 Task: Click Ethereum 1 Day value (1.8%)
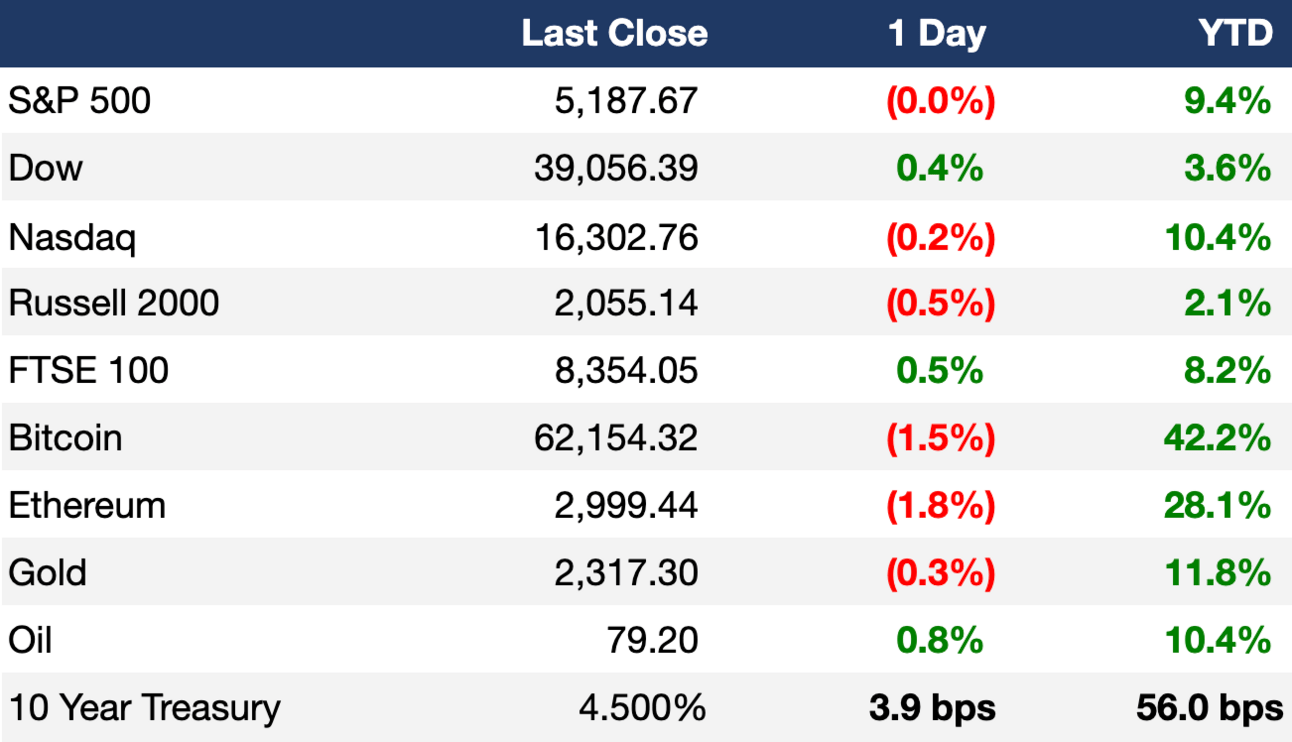pos(941,505)
